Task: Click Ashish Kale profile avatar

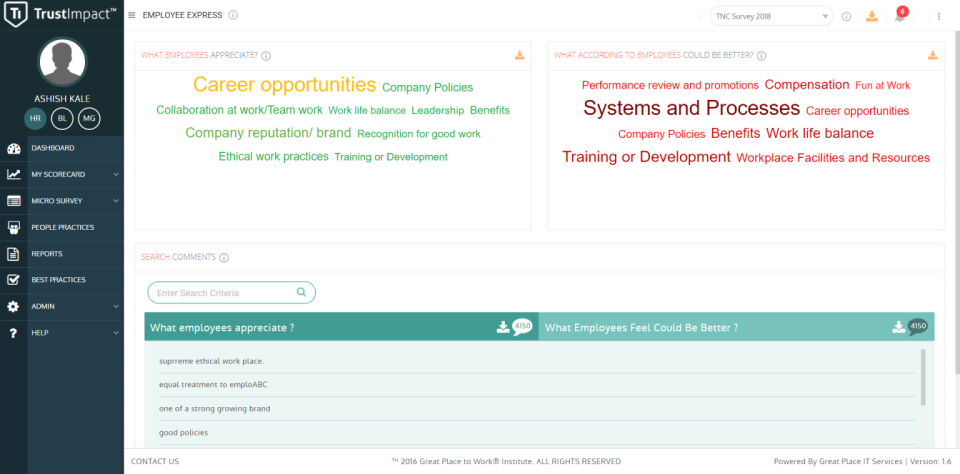Action: point(62,62)
